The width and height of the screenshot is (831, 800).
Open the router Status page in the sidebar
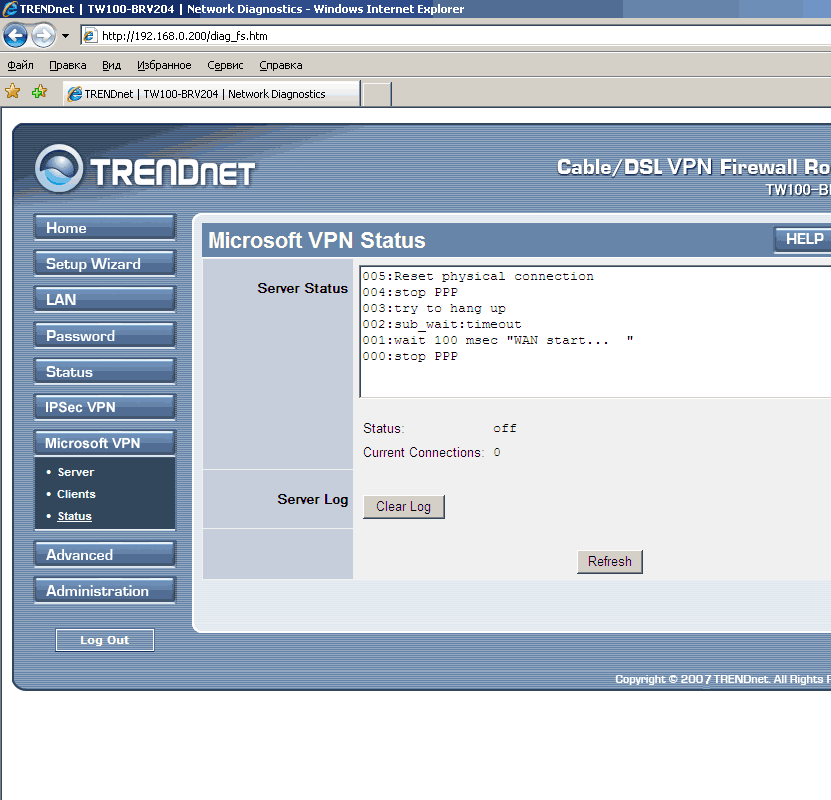pos(104,372)
